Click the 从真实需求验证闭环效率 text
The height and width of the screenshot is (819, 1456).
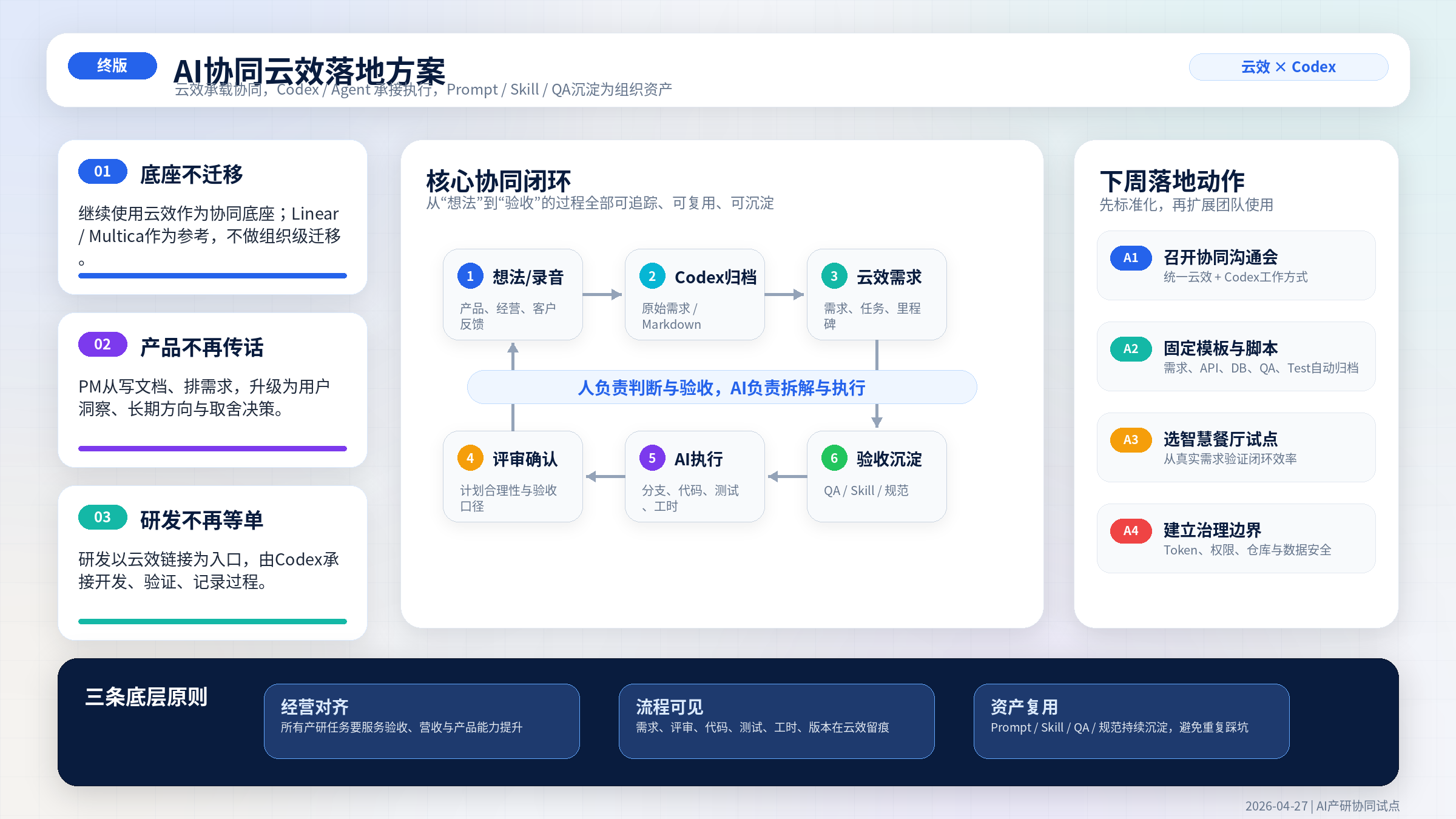coord(1230,459)
